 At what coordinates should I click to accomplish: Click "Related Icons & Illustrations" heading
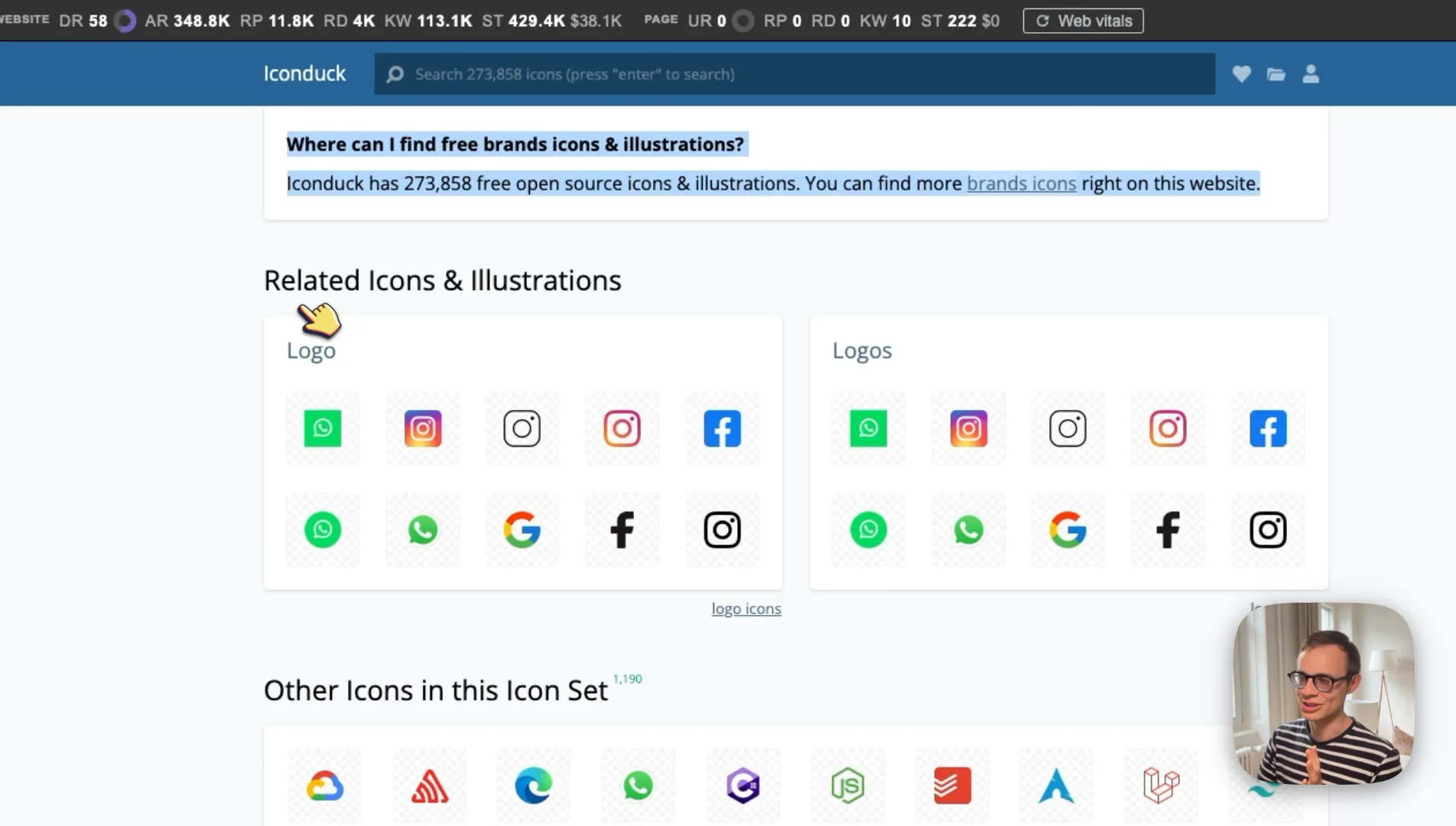tap(443, 281)
